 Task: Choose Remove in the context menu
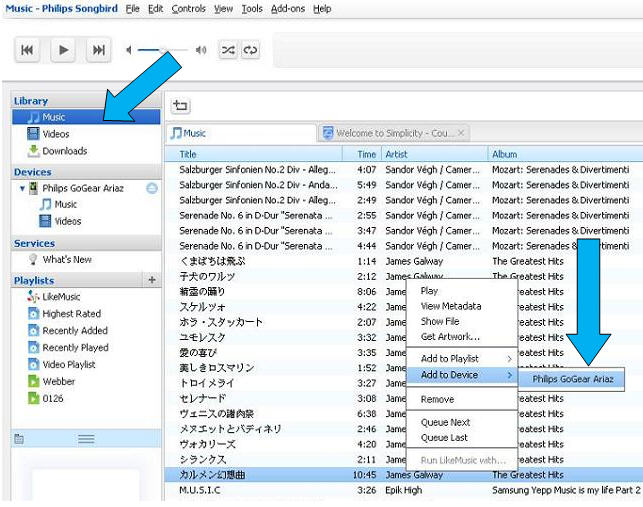tap(462, 399)
